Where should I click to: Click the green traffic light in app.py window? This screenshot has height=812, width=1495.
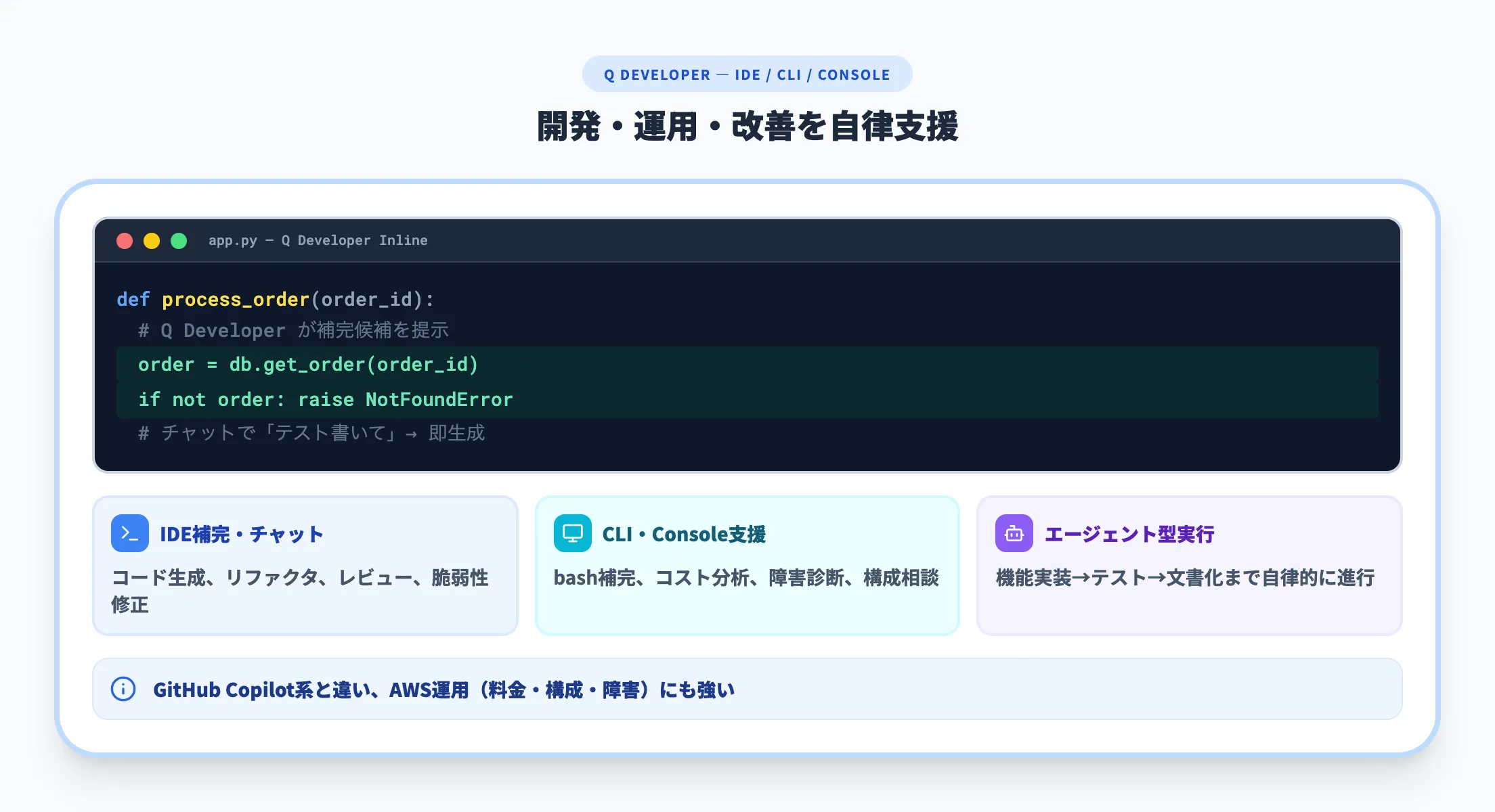[x=178, y=240]
